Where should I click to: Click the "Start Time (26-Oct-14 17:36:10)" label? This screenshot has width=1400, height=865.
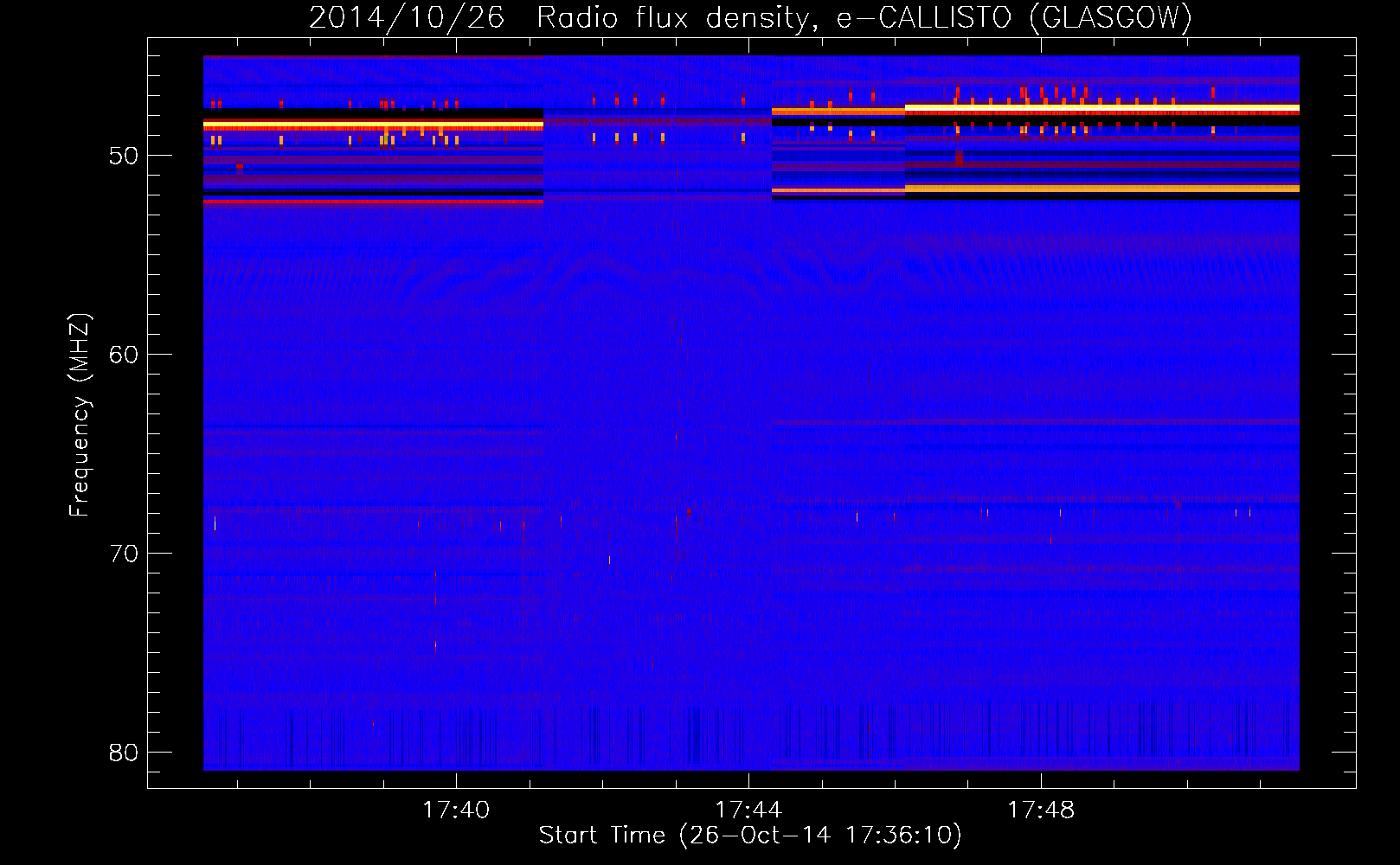pyautogui.click(x=750, y=835)
